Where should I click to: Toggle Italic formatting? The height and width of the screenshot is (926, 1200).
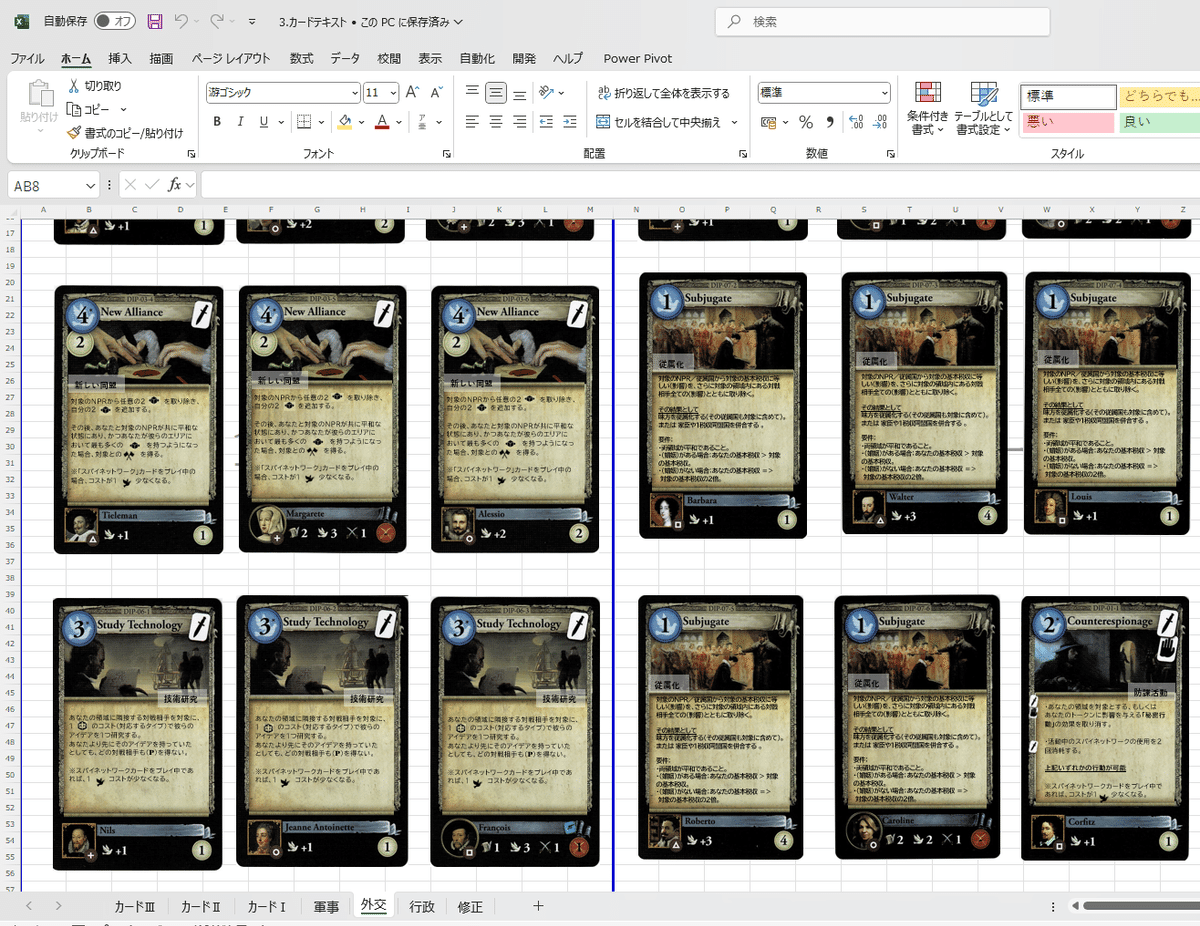point(241,122)
